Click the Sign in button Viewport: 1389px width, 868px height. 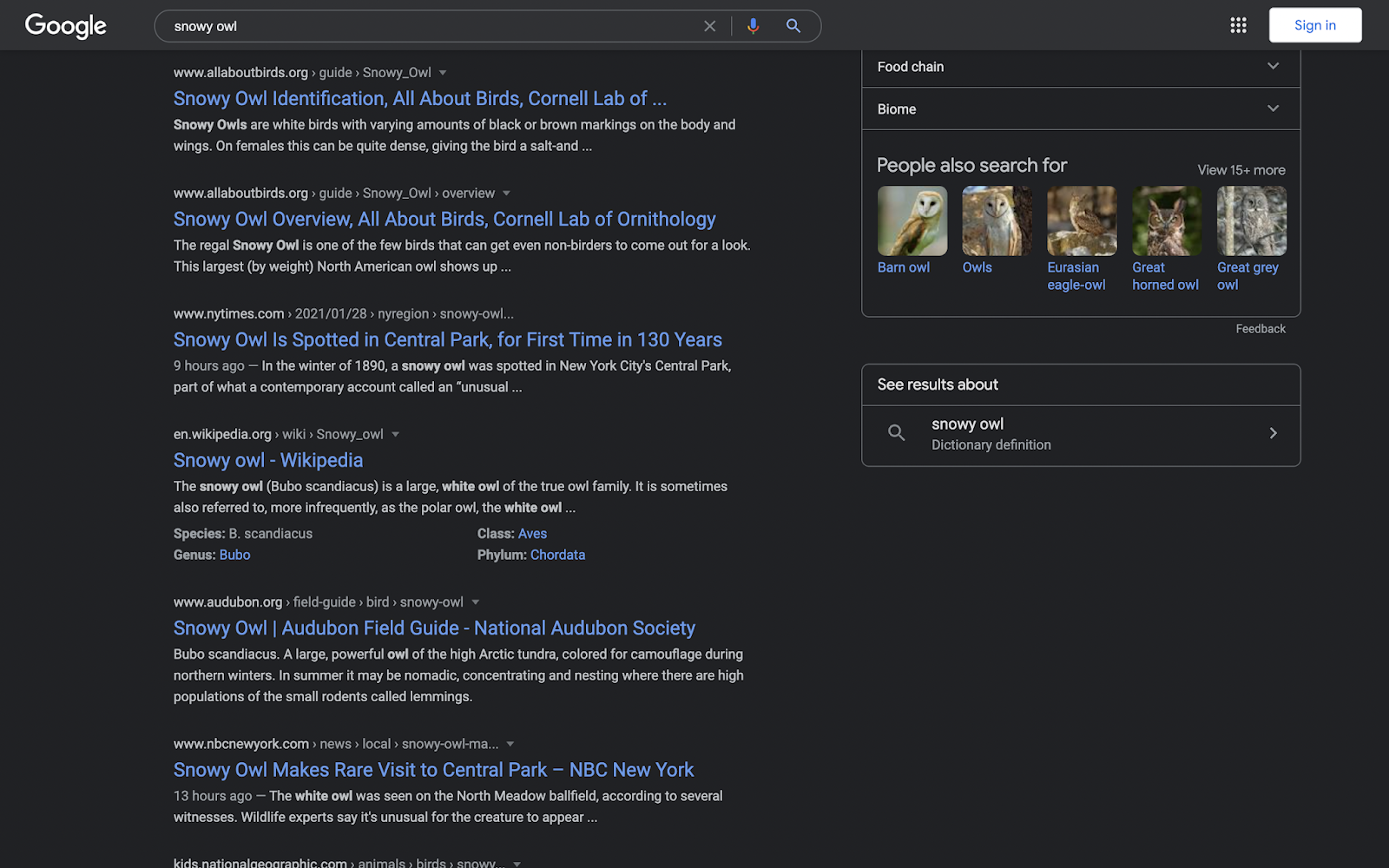(x=1314, y=24)
